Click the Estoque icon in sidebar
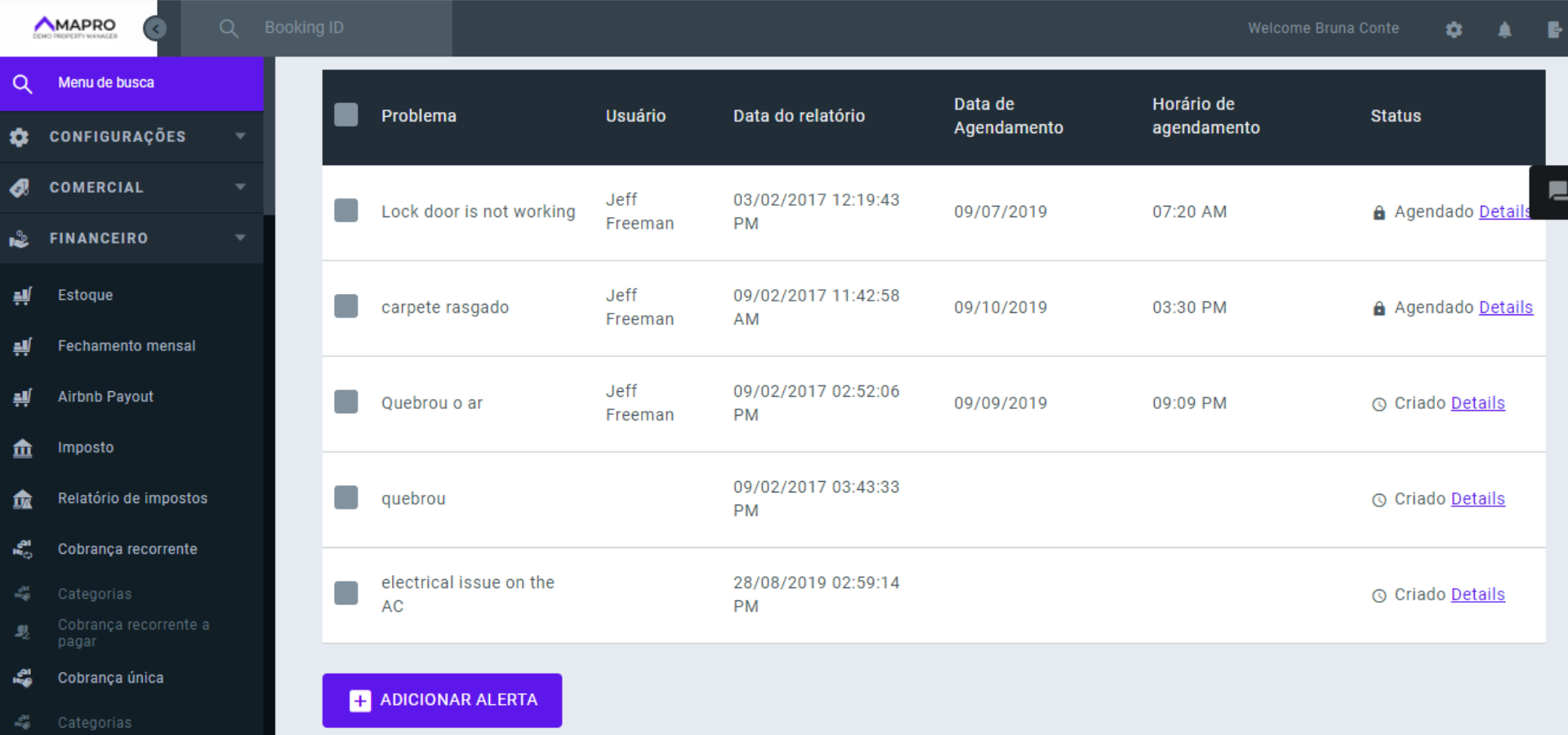1568x735 pixels. (23, 296)
